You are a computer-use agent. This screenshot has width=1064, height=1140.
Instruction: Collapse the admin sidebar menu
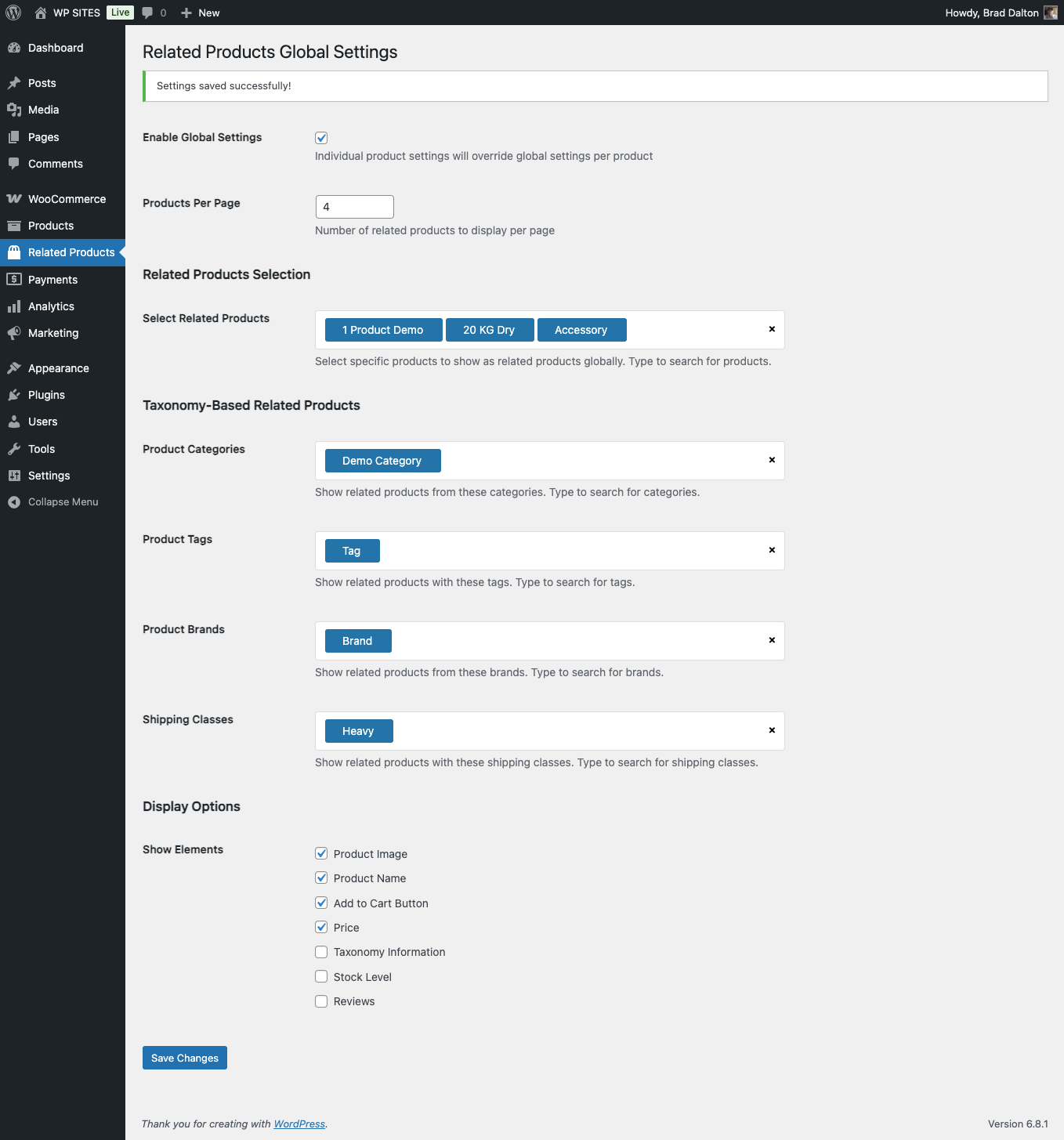pos(63,502)
